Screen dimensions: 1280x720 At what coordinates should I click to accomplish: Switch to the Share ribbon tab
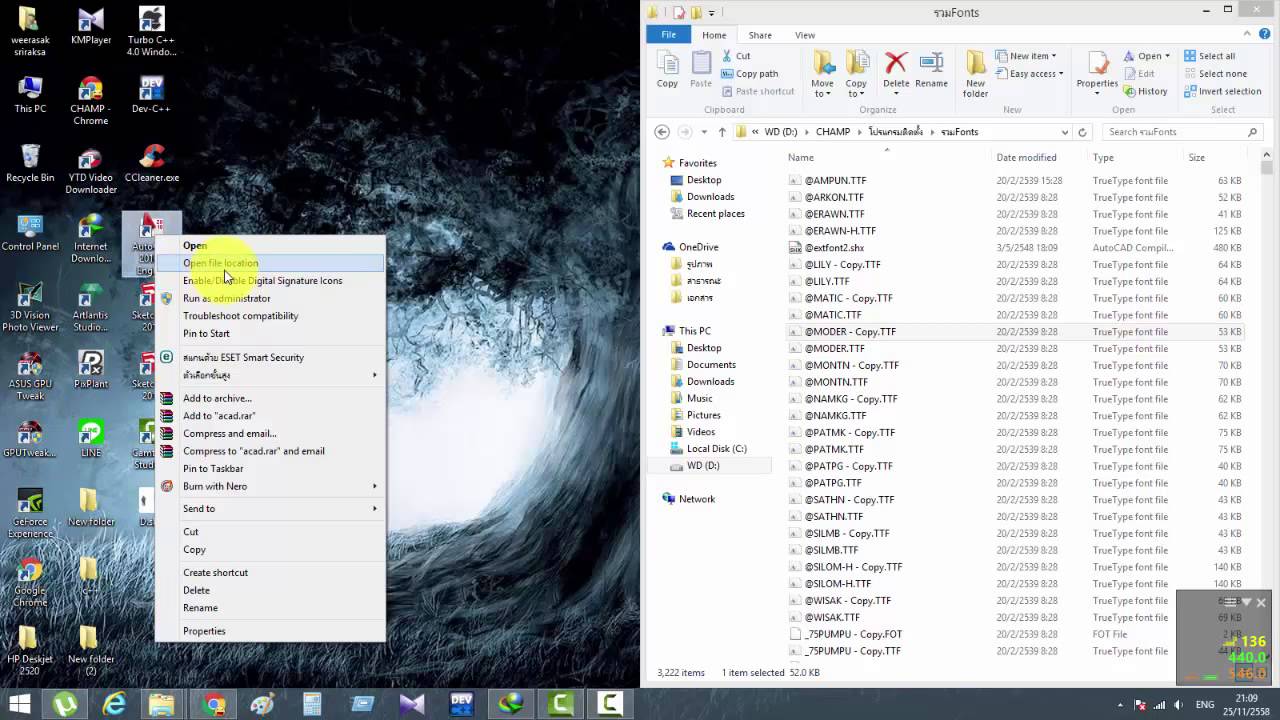pos(760,35)
